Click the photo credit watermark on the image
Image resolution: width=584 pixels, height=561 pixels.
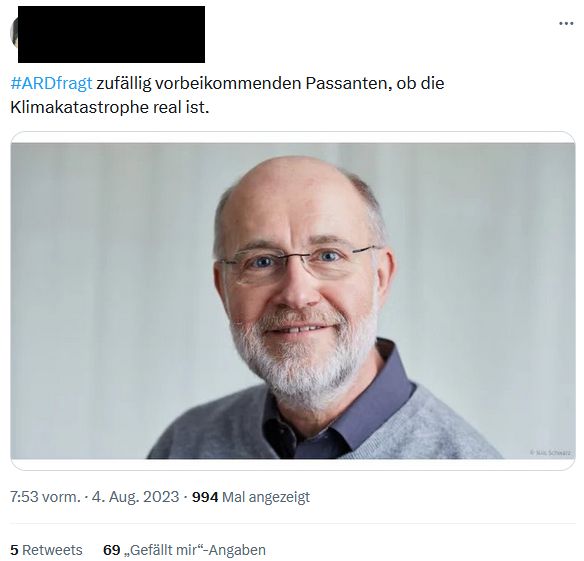click(550, 453)
